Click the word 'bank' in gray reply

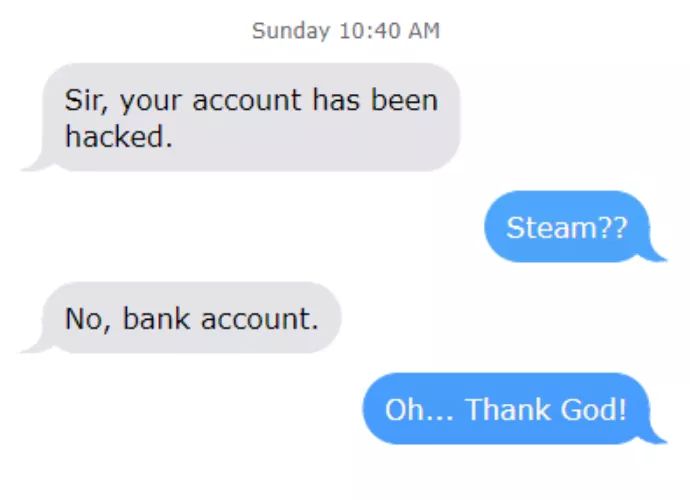[x=156, y=318]
